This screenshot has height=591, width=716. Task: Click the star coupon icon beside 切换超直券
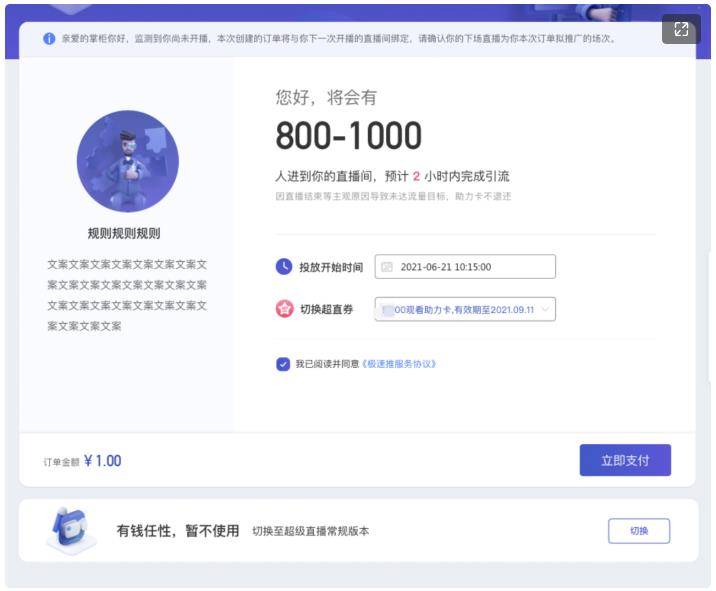tap(284, 309)
